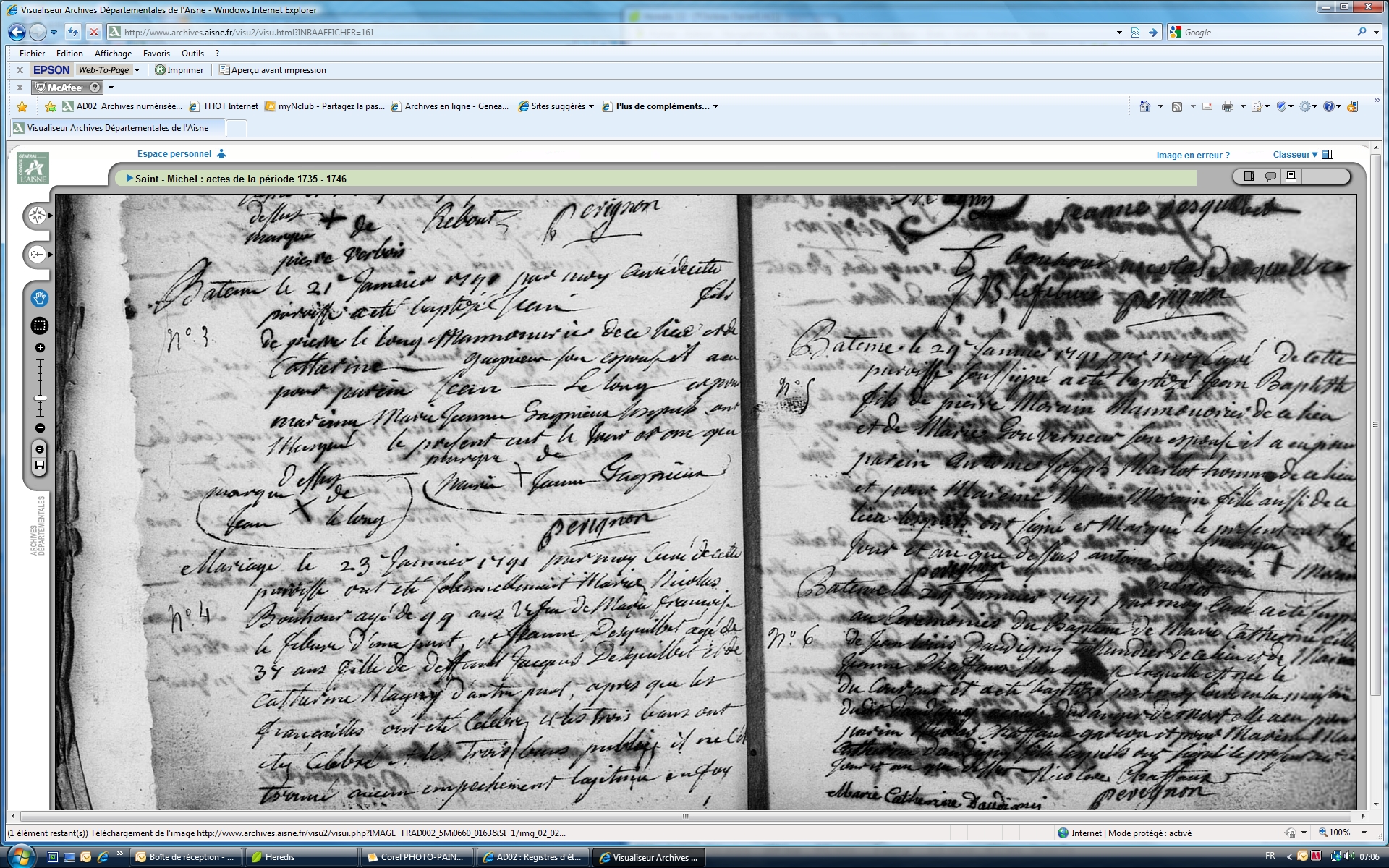
Task: Click the Image en erreur link
Action: [x=1192, y=156]
